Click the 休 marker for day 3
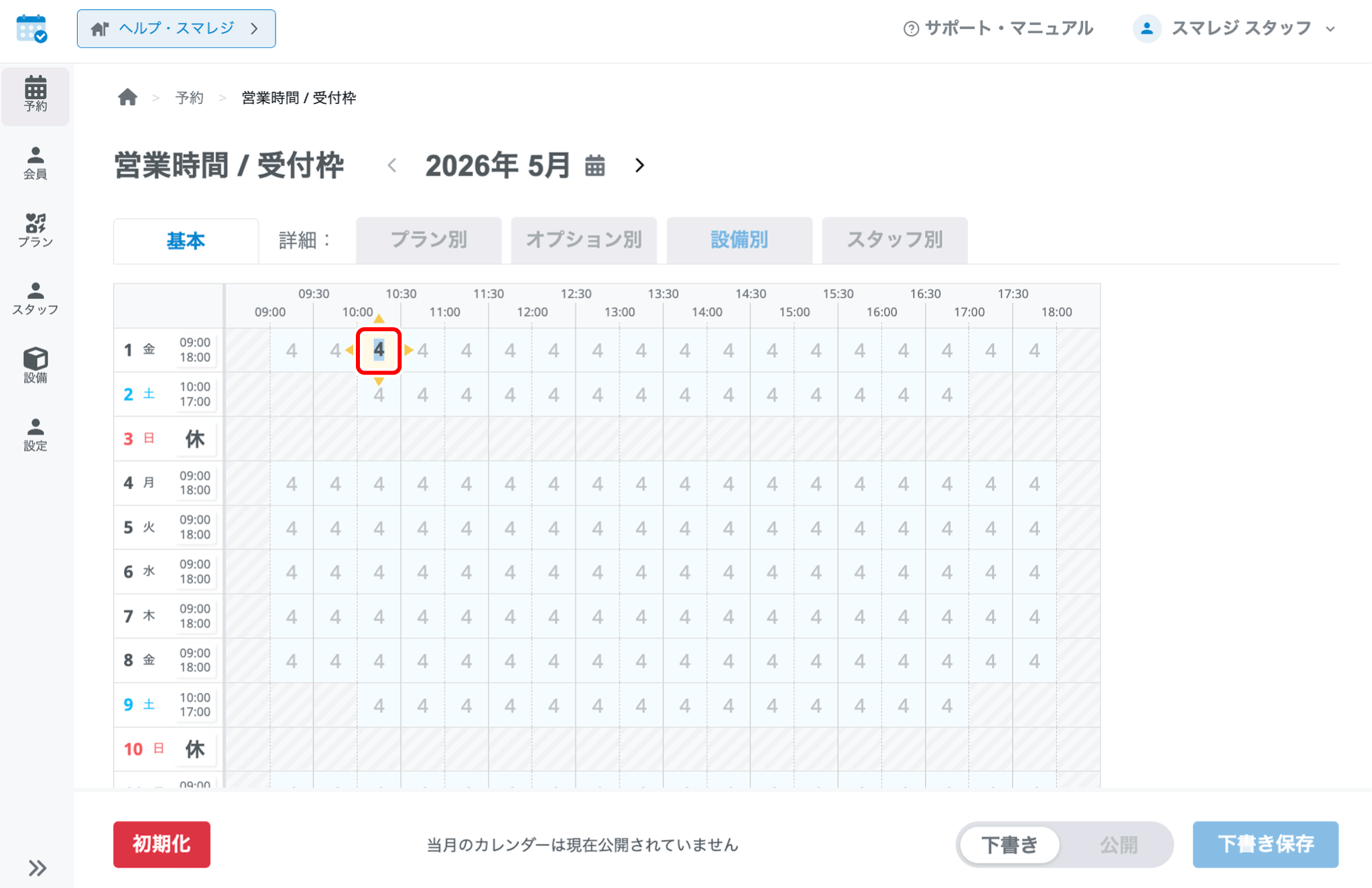The image size is (1372, 888). (x=194, y=439)
